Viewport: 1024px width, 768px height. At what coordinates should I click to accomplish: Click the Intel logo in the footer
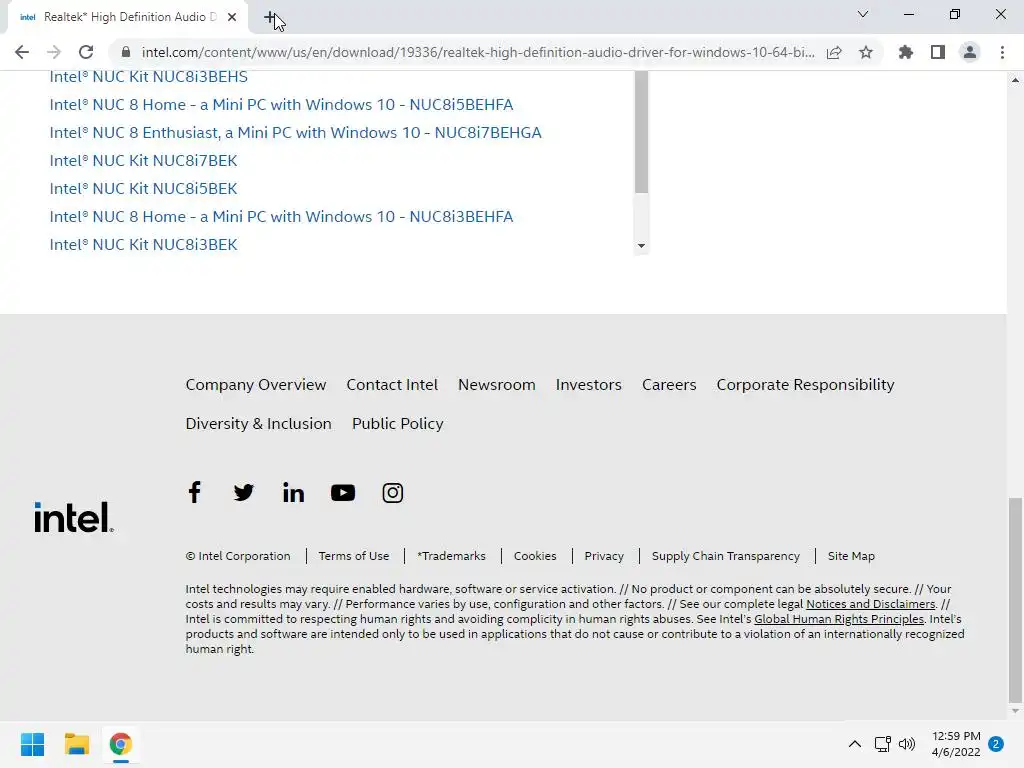click(x=74, y=517)
